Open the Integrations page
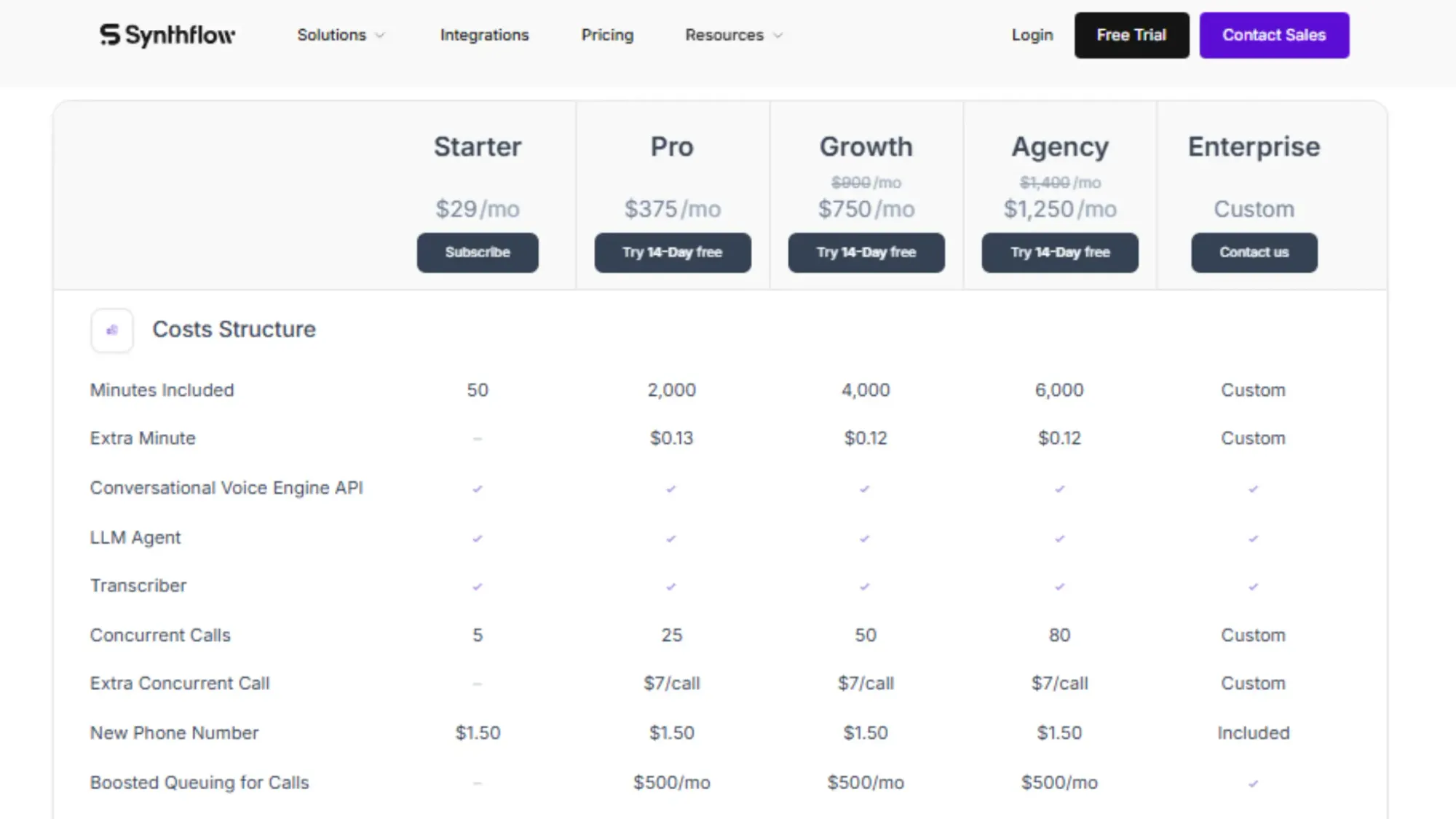Viewport: 1456px width, 819px height. pos(484,35)
